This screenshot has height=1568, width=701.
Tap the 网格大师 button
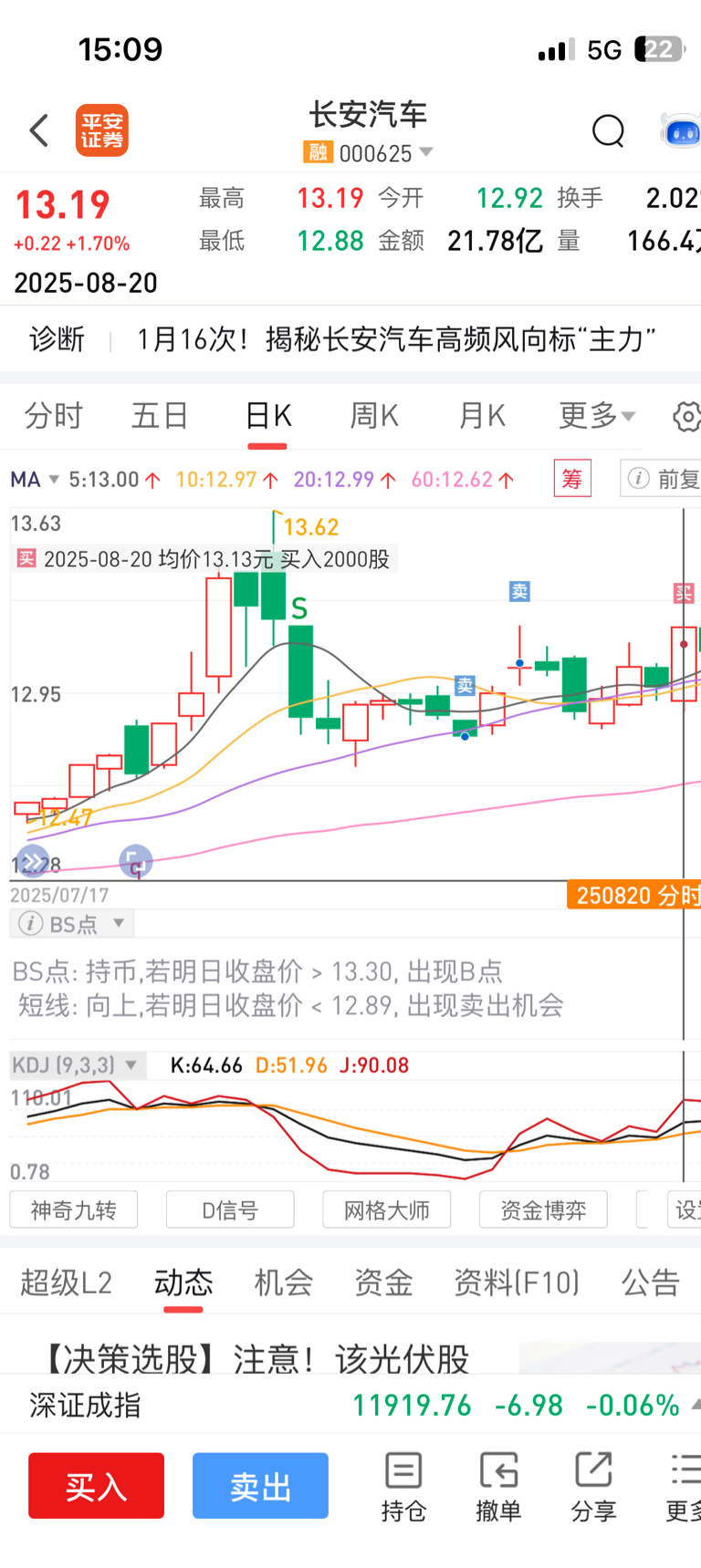[387, 1210]
